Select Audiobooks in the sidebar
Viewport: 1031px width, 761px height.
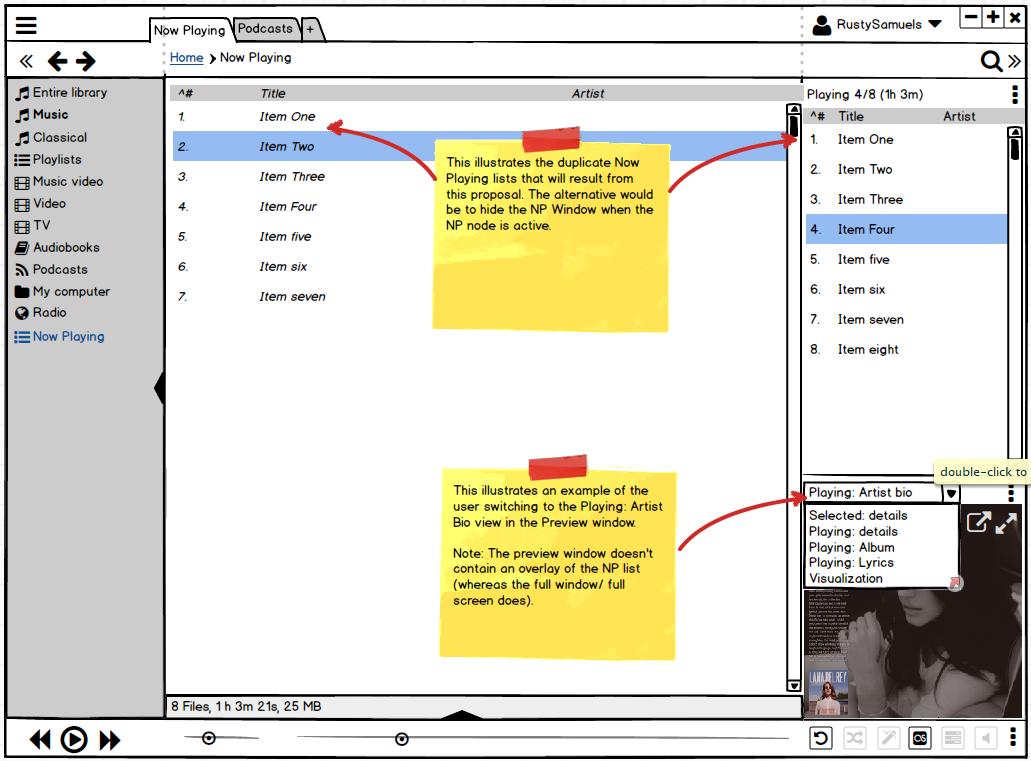[66, 248]
